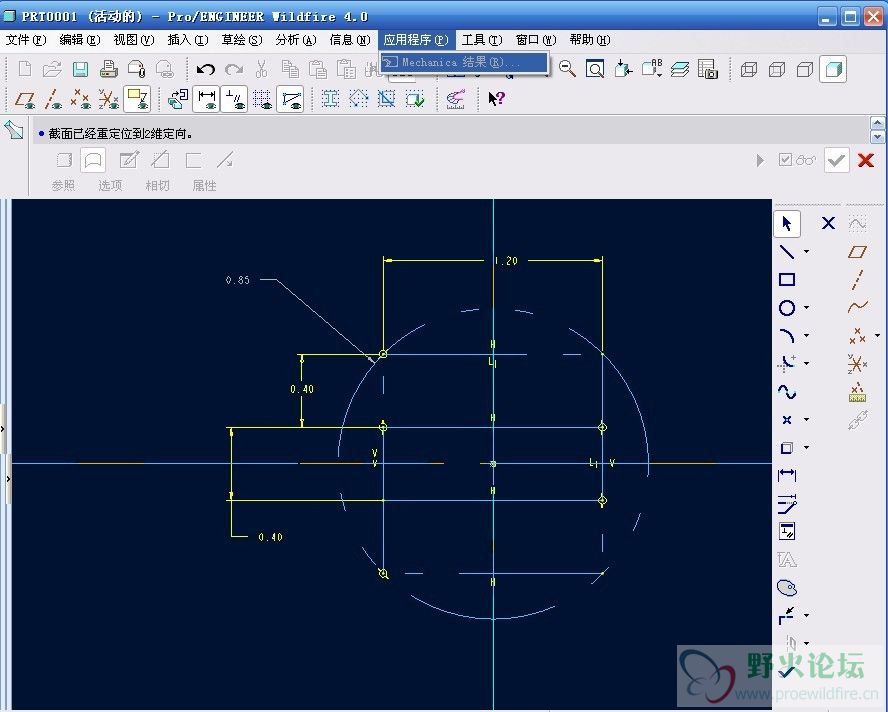Select the modify dimensions tool
888x712 pixels.
tap(787, 504)
